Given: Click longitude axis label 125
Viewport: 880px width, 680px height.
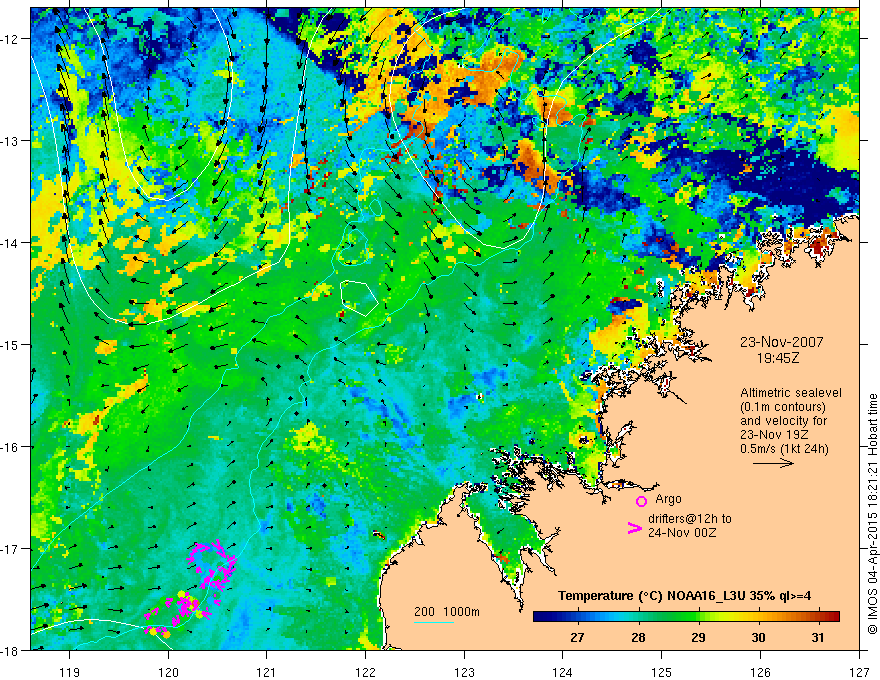Looking at the screenshot, I should 662,672.
